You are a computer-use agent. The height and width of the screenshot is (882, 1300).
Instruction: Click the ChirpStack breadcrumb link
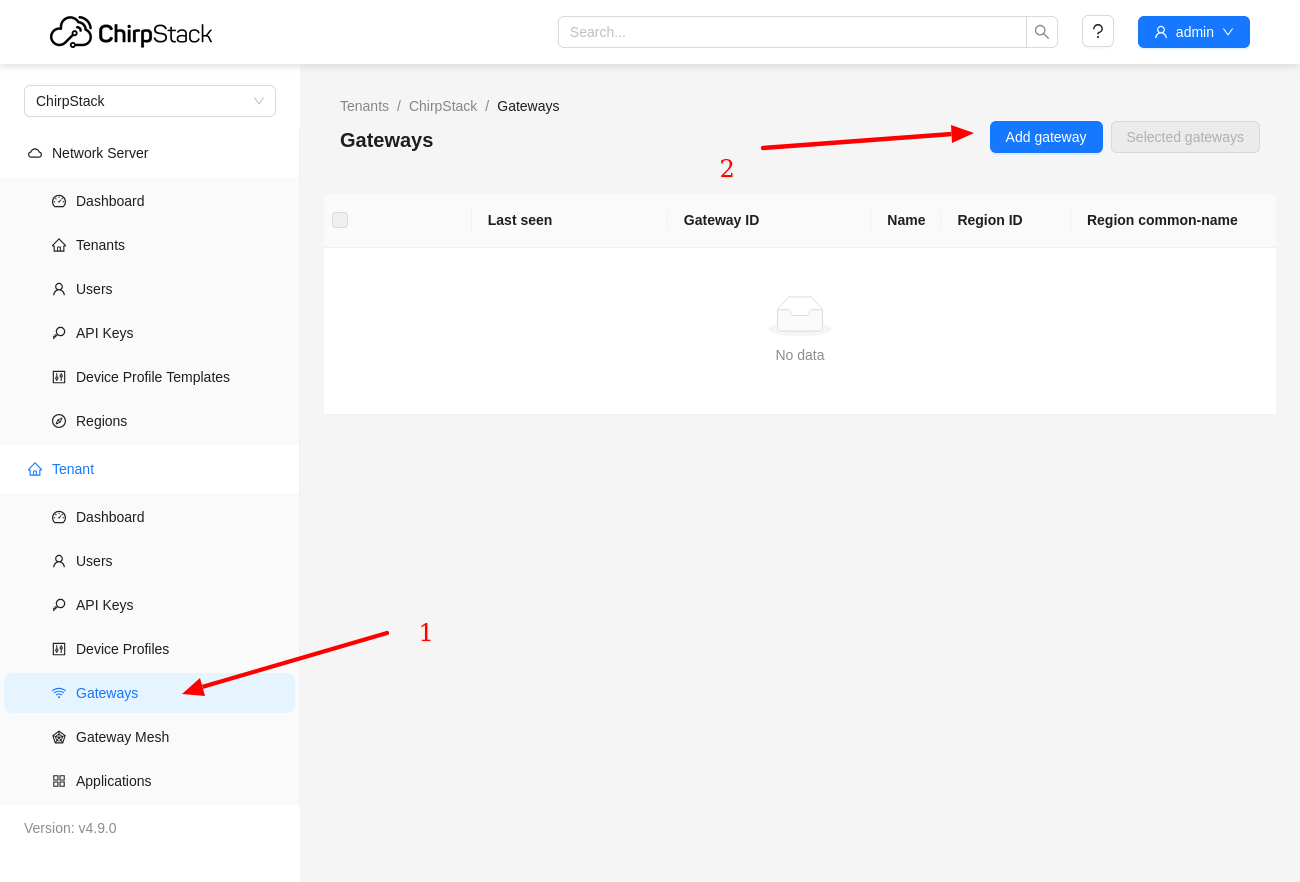pos(442,106)
